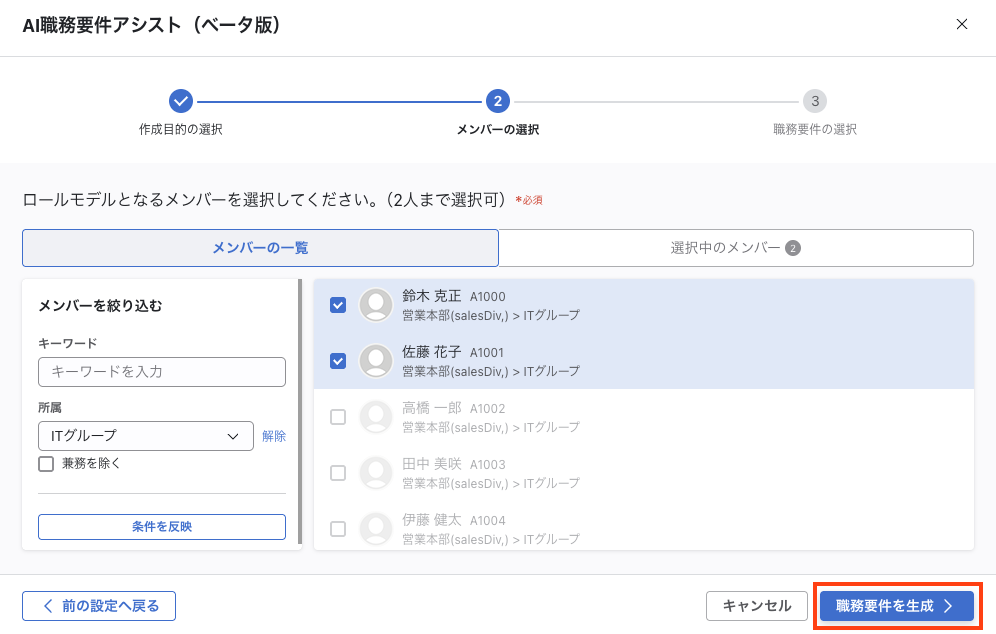The image size is (996, 634).
Task: Click checkbox for 伊藤 健太
Action: 338,529
